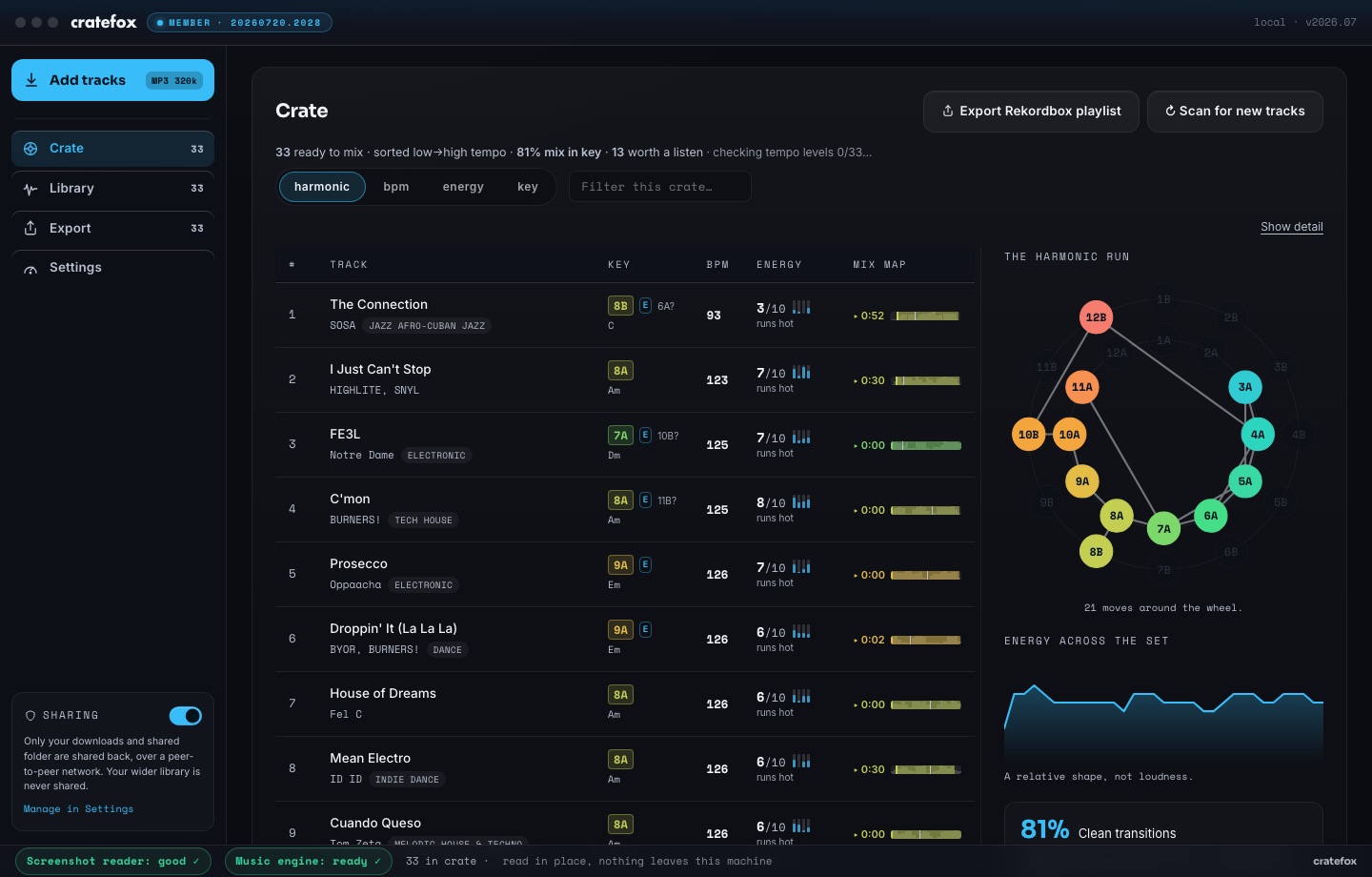Image resolution: width=1372 pixels, height=877 pixels.
Task: Select the 8B node on the harmonic wheel
Action: (x=1096, y=552)
